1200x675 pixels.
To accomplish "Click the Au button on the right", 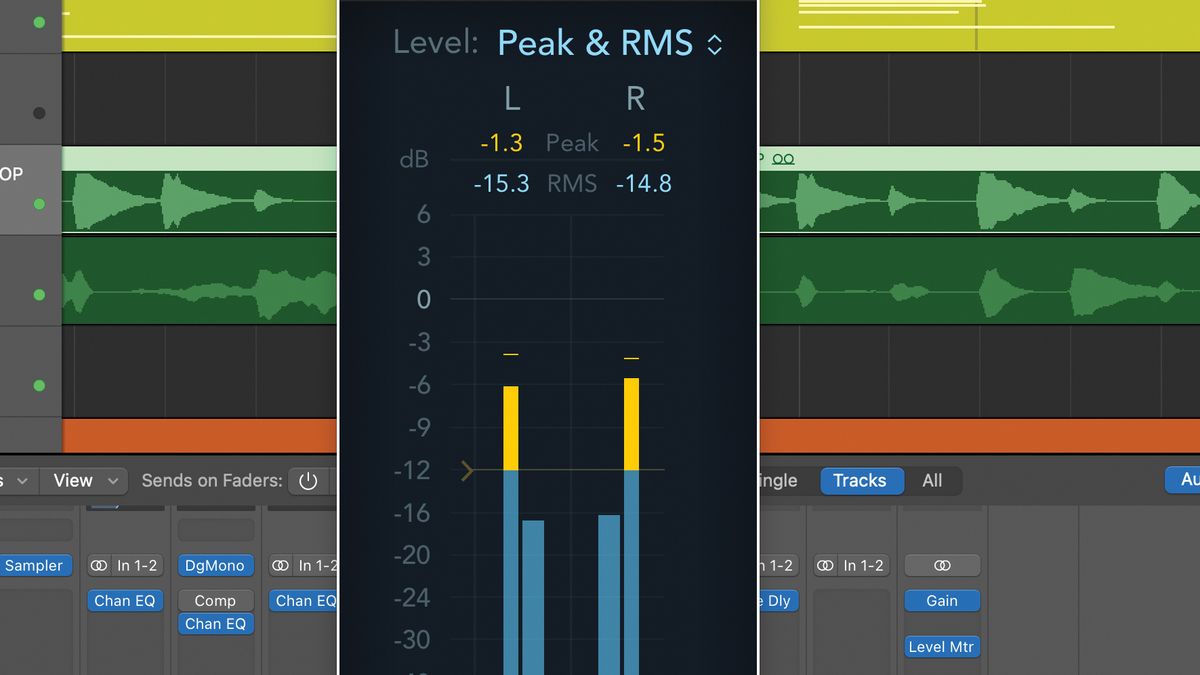I will (x=1183, y=480).
